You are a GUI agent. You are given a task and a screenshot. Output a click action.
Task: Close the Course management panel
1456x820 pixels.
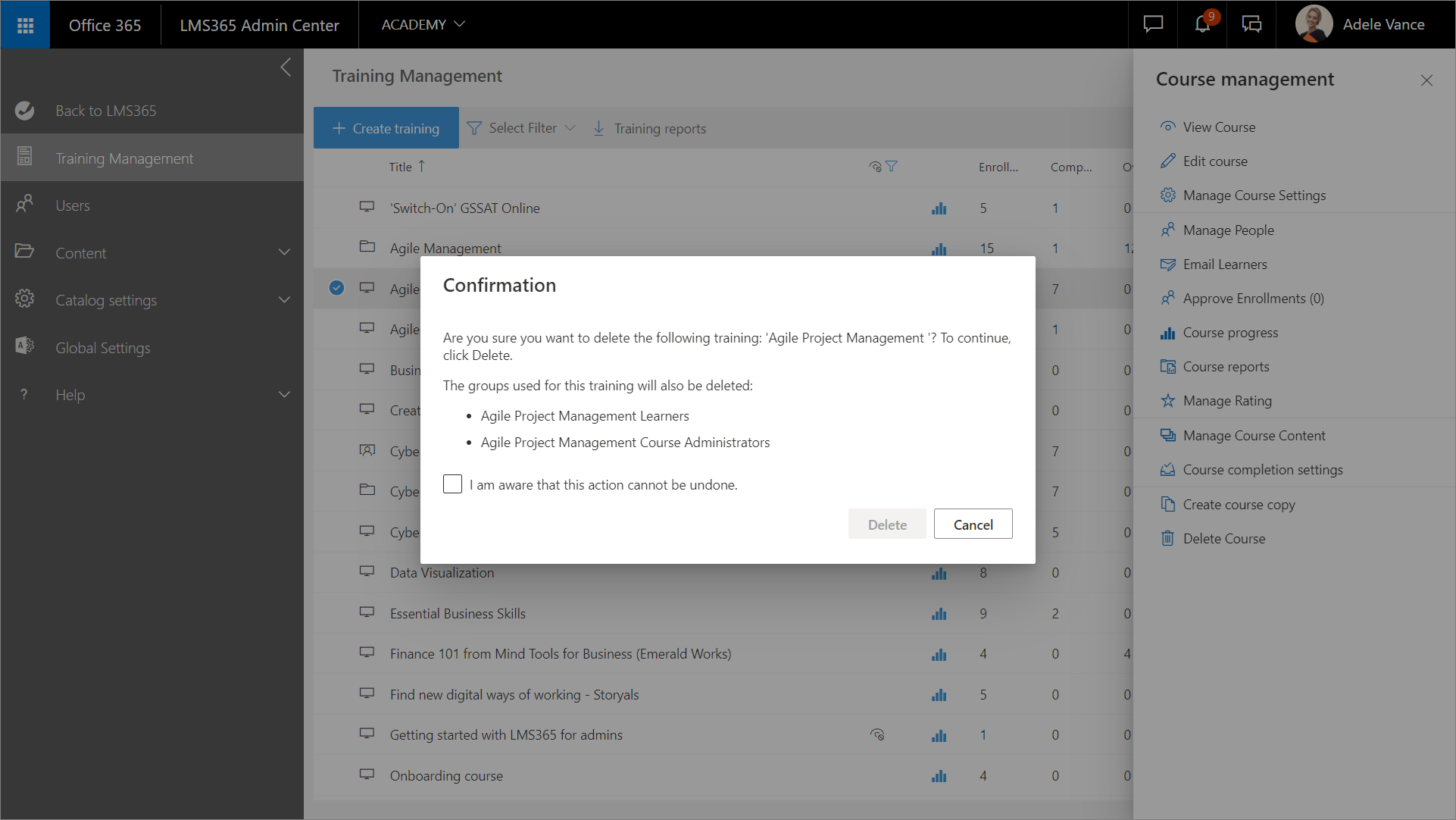tap(1426, 80)
